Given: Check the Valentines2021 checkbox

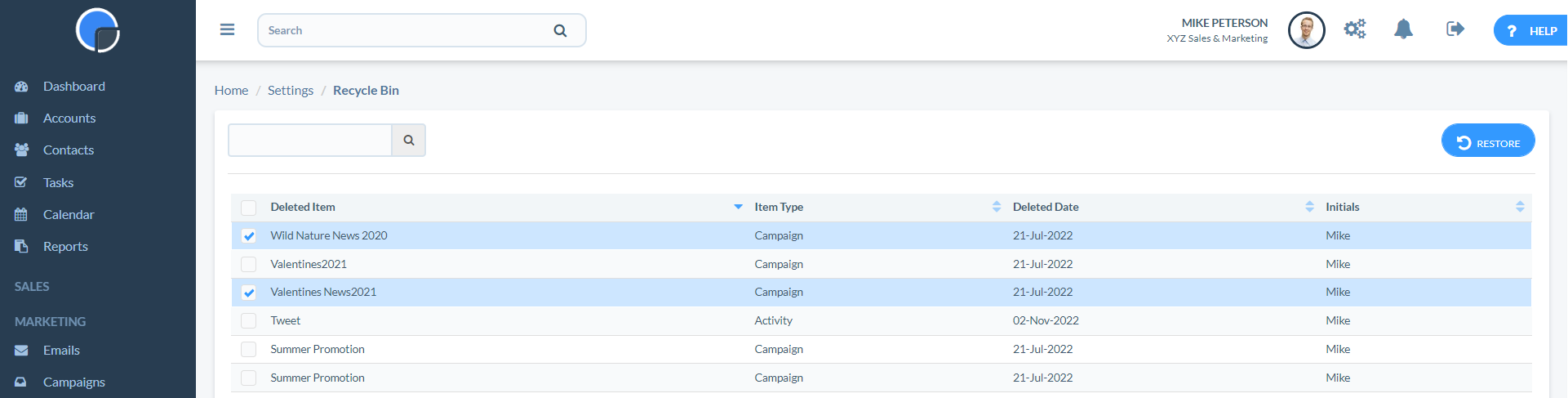Looking at the screenshot, I should click(x=249, y=264).
